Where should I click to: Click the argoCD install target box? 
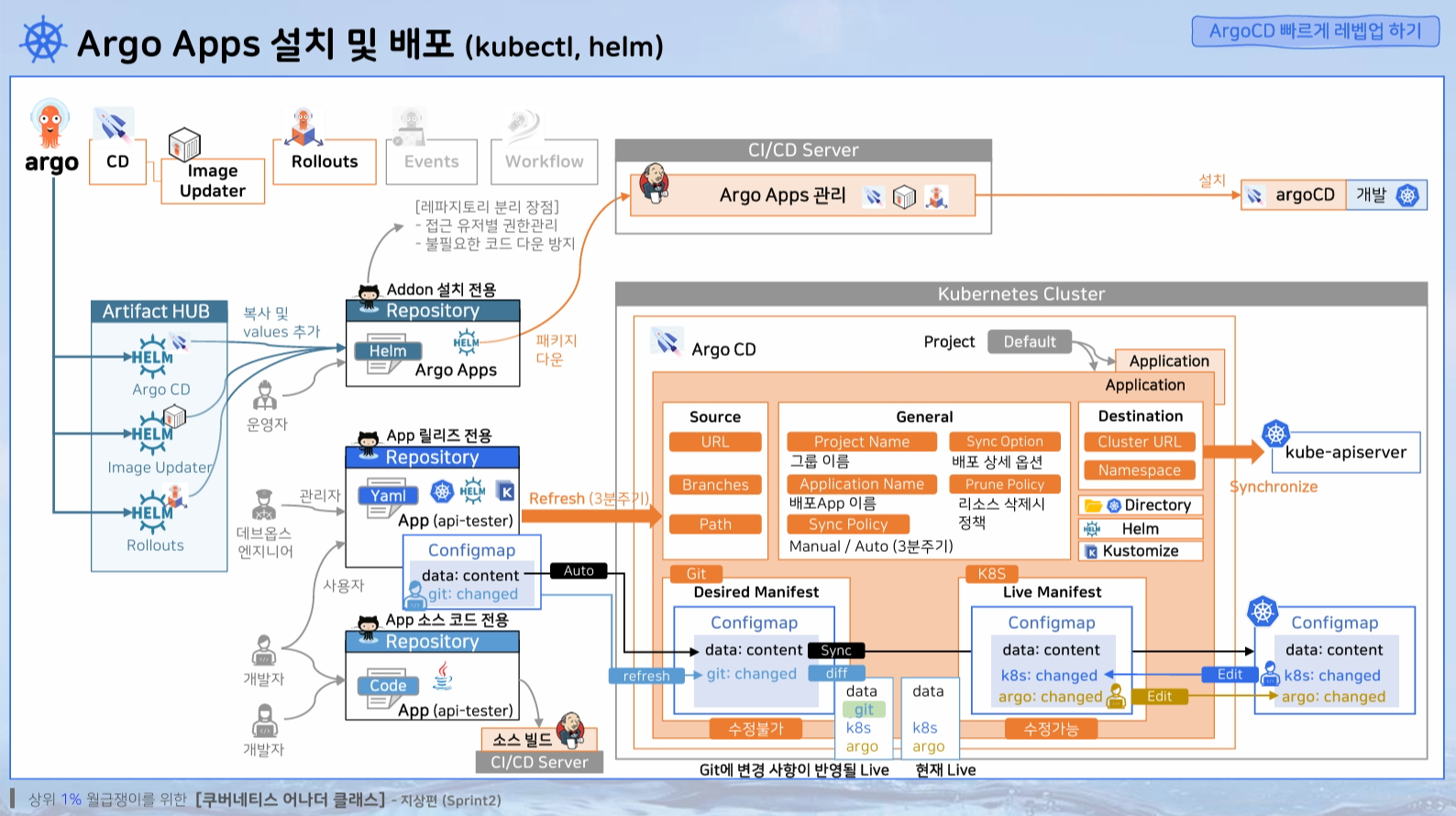[1294, 195]
